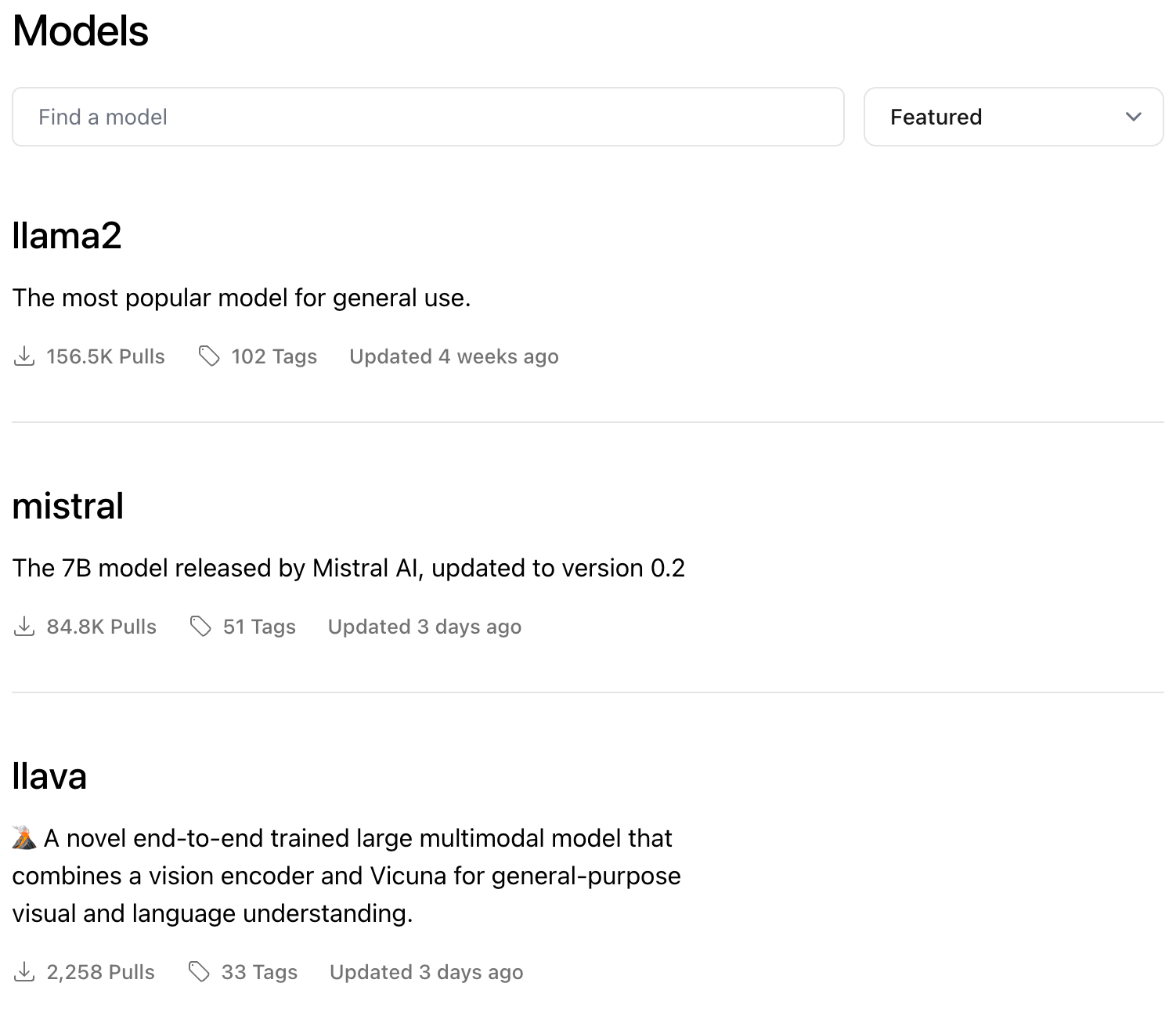
Task: Click the download icon beside 2,258 Pulls
Action: coord(24,972)
